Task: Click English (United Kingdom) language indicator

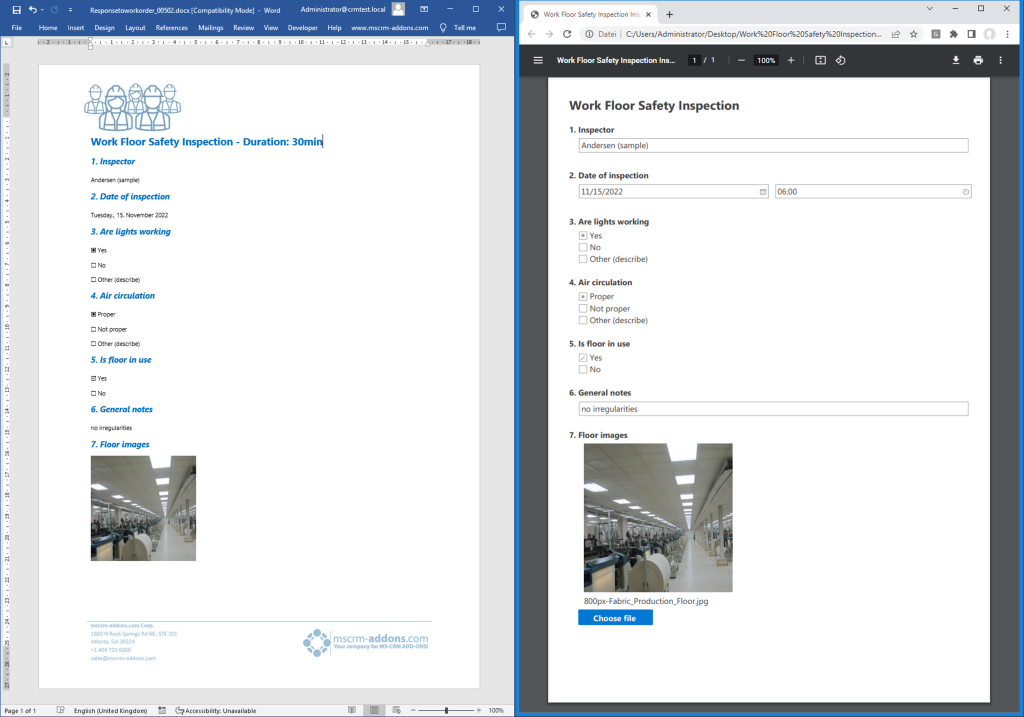Action: 110,710
